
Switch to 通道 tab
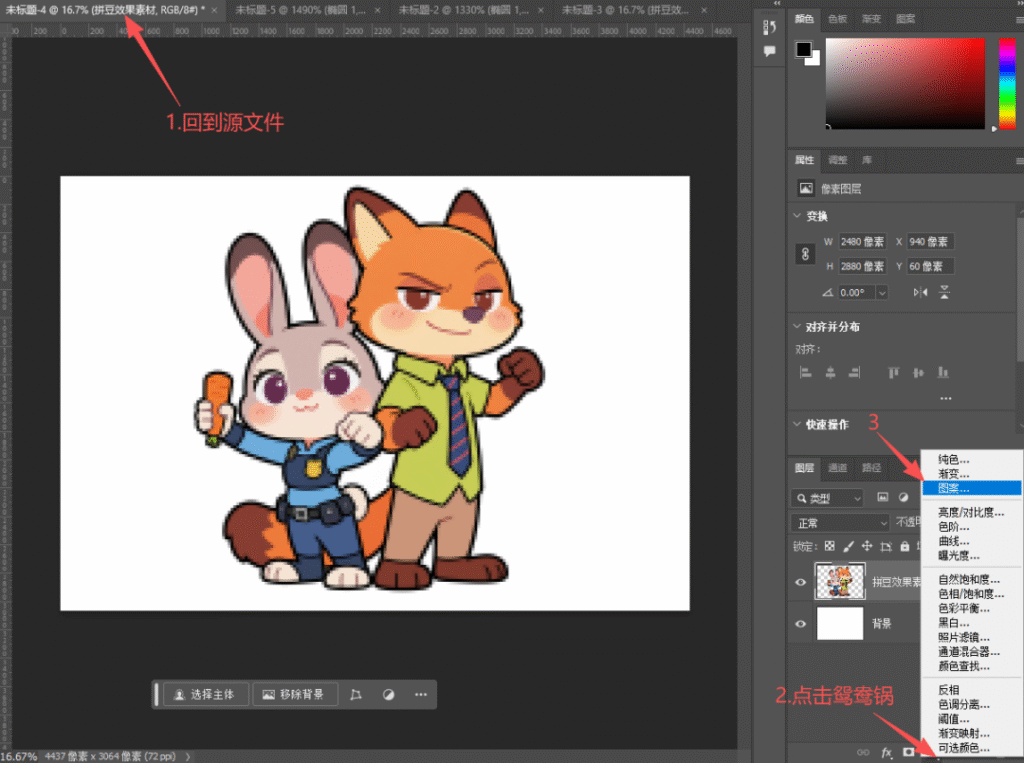837,468
